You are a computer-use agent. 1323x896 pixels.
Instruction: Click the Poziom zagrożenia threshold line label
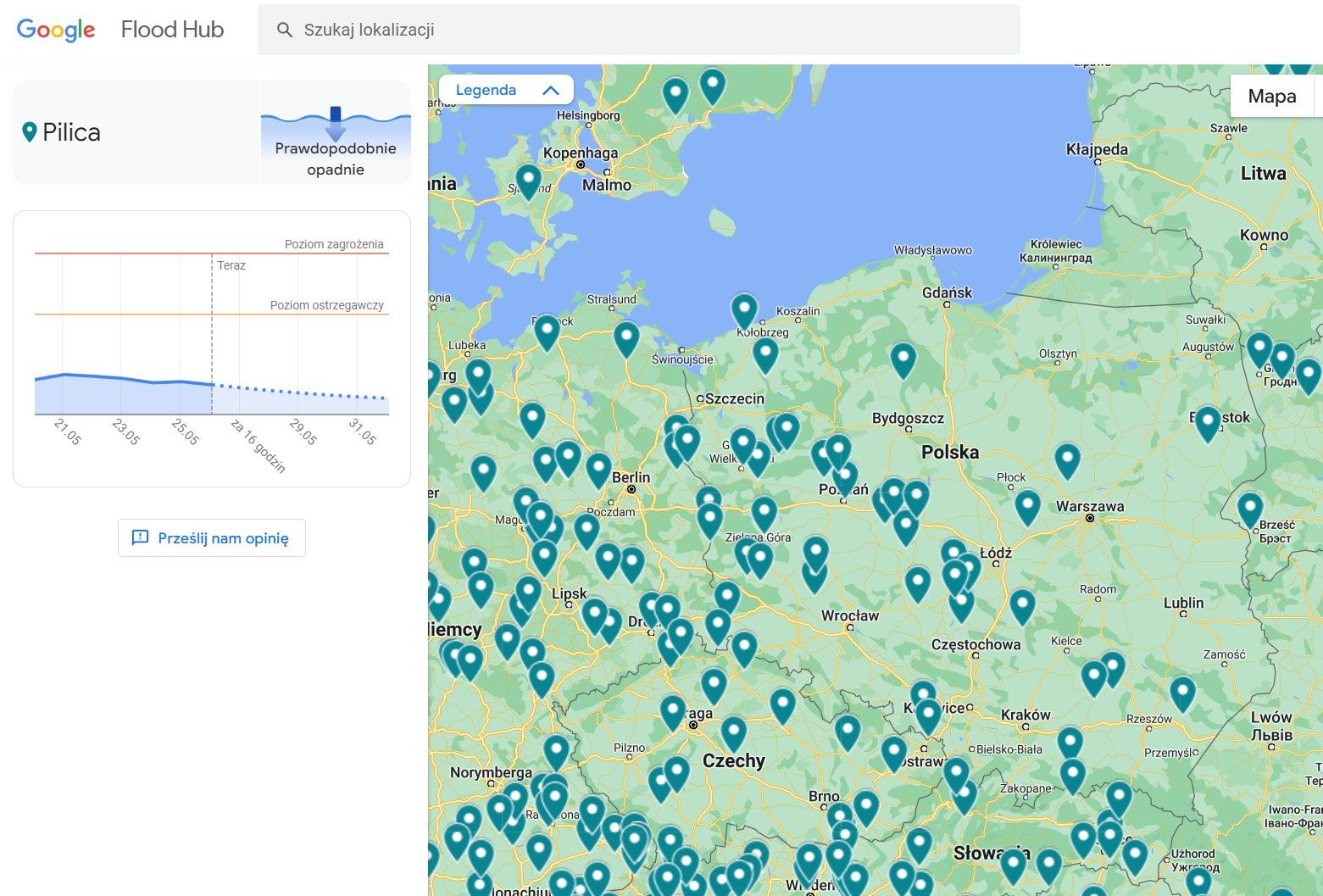(x=334, y=244)
